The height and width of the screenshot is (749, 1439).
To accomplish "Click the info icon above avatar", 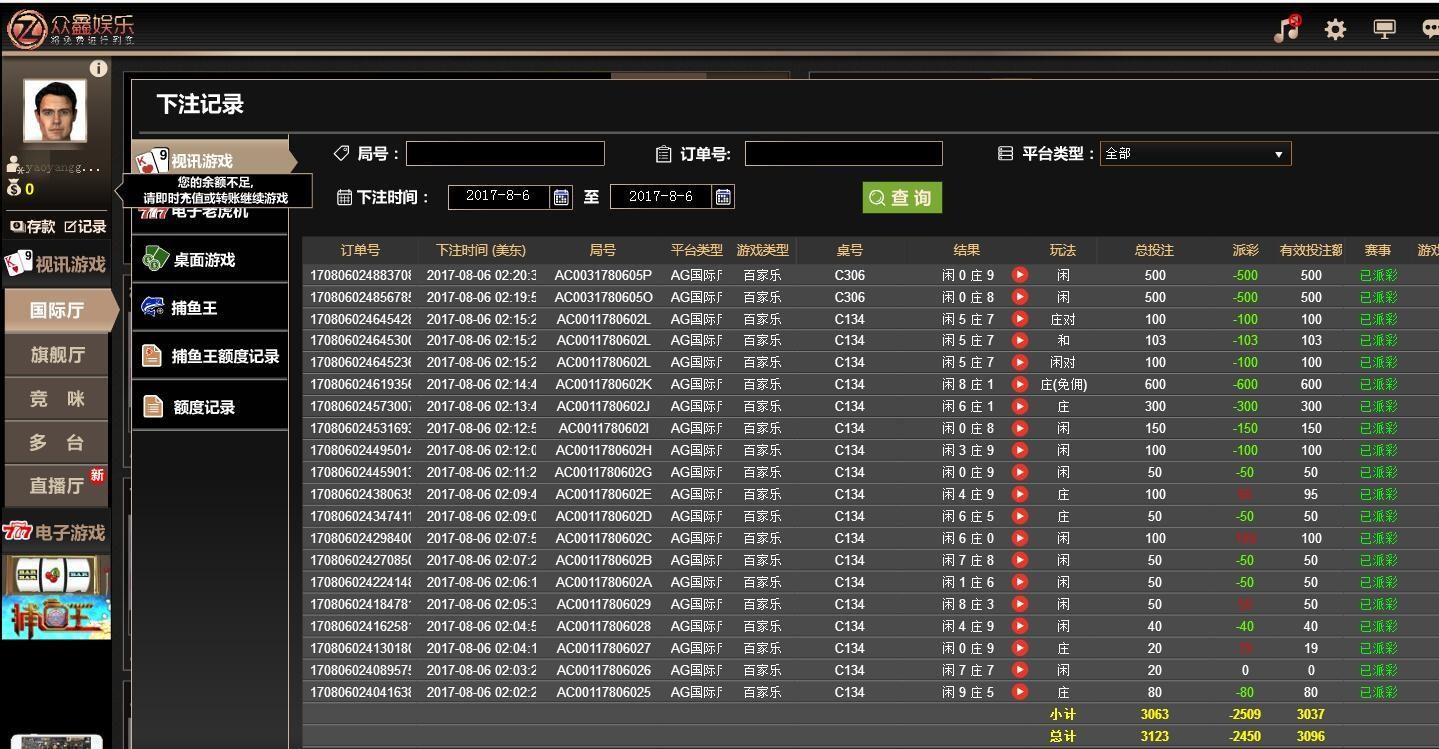I will 98,68.
